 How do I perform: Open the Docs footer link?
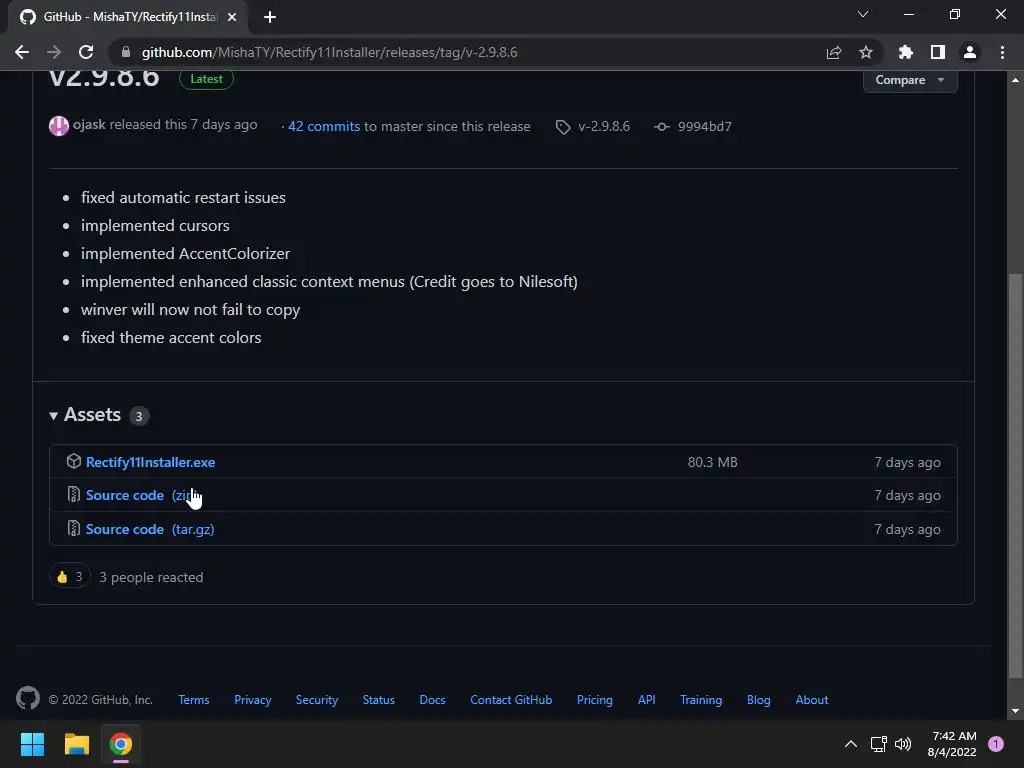click(432, 700)
